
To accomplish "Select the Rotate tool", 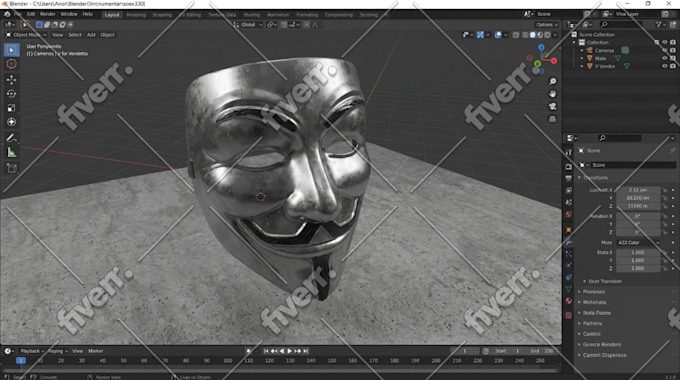I will pos(12,94).
